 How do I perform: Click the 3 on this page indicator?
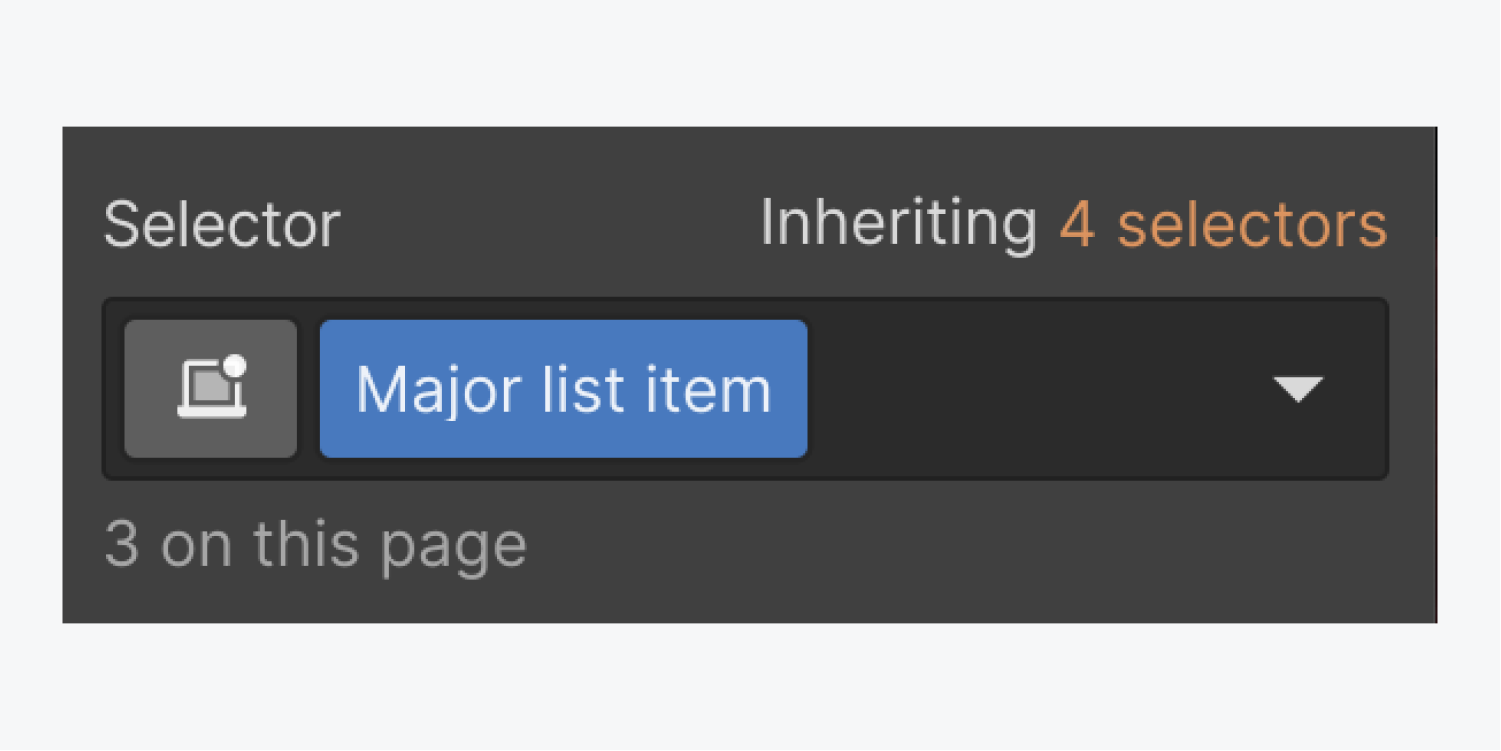point(316,542)
